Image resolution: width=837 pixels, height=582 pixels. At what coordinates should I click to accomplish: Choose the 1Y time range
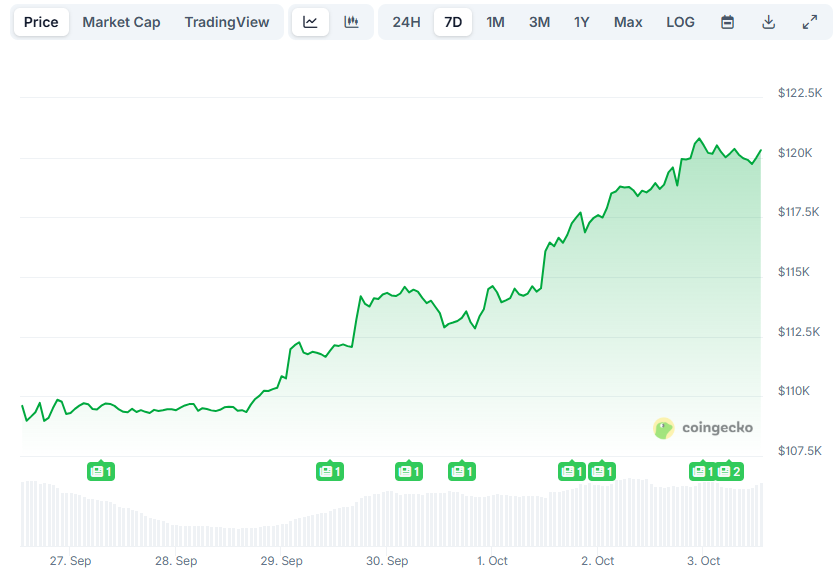(x=581, y=22)
